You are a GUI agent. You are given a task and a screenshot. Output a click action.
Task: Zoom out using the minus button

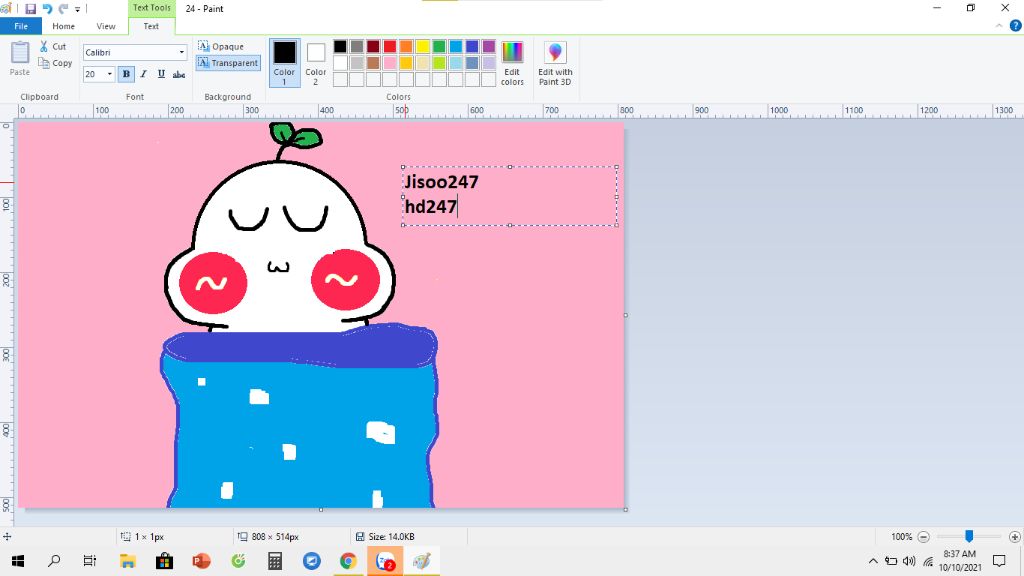(x=923, y=537)
